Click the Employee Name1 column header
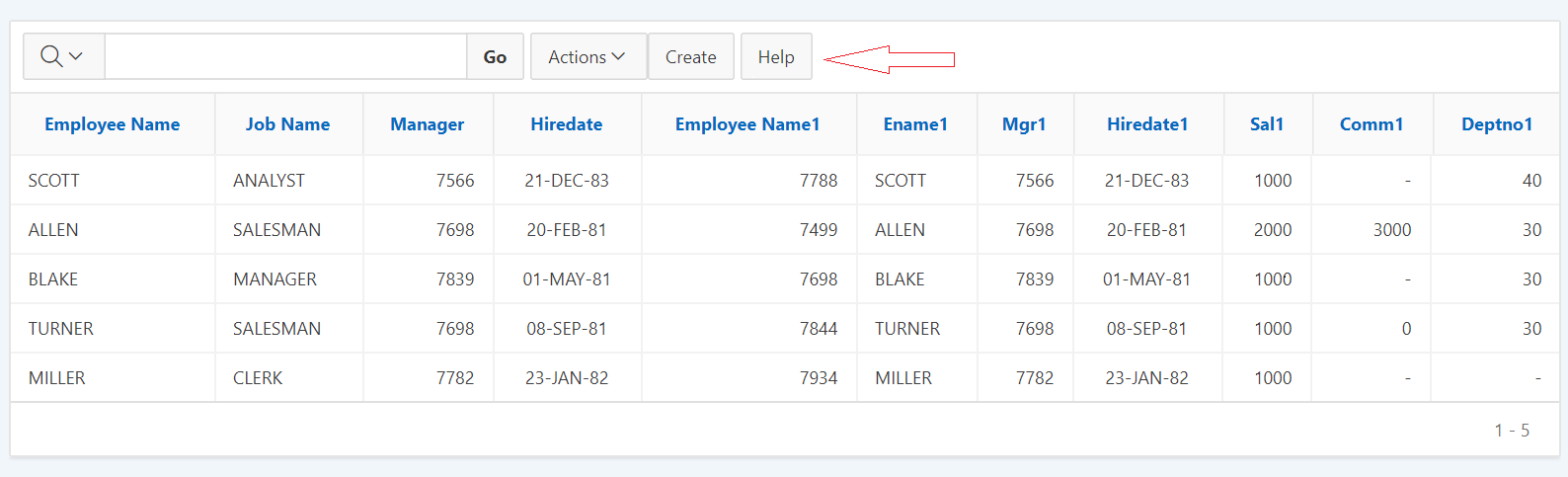This screenshot has height=477, width=1568. click(x=747, y=124)
